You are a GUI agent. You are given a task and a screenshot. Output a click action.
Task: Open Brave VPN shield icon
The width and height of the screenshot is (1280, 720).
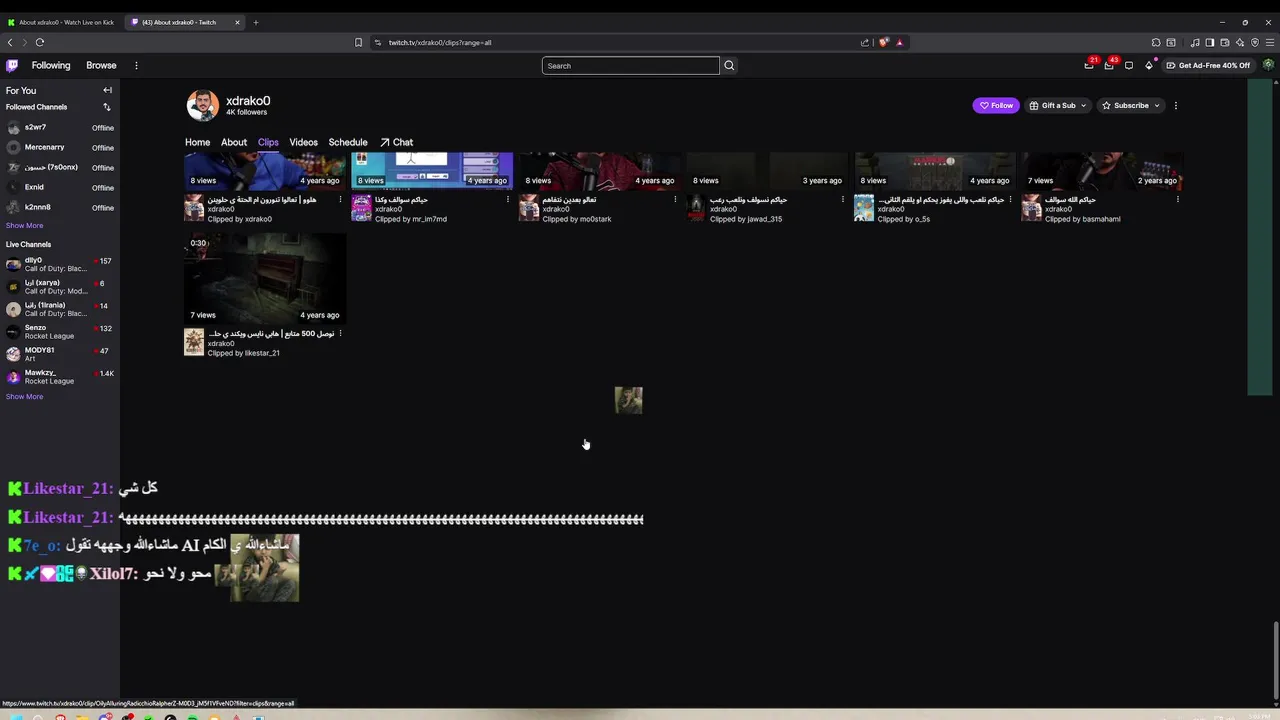[1255, 42]
